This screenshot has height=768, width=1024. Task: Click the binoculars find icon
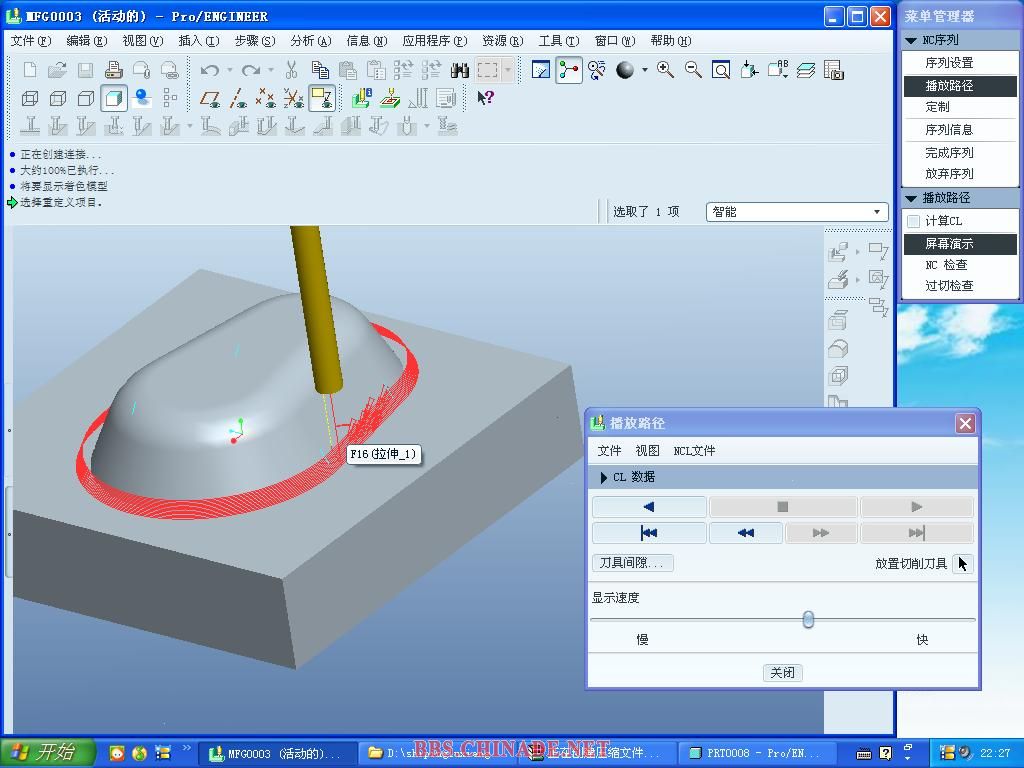[x=460, y=70]
